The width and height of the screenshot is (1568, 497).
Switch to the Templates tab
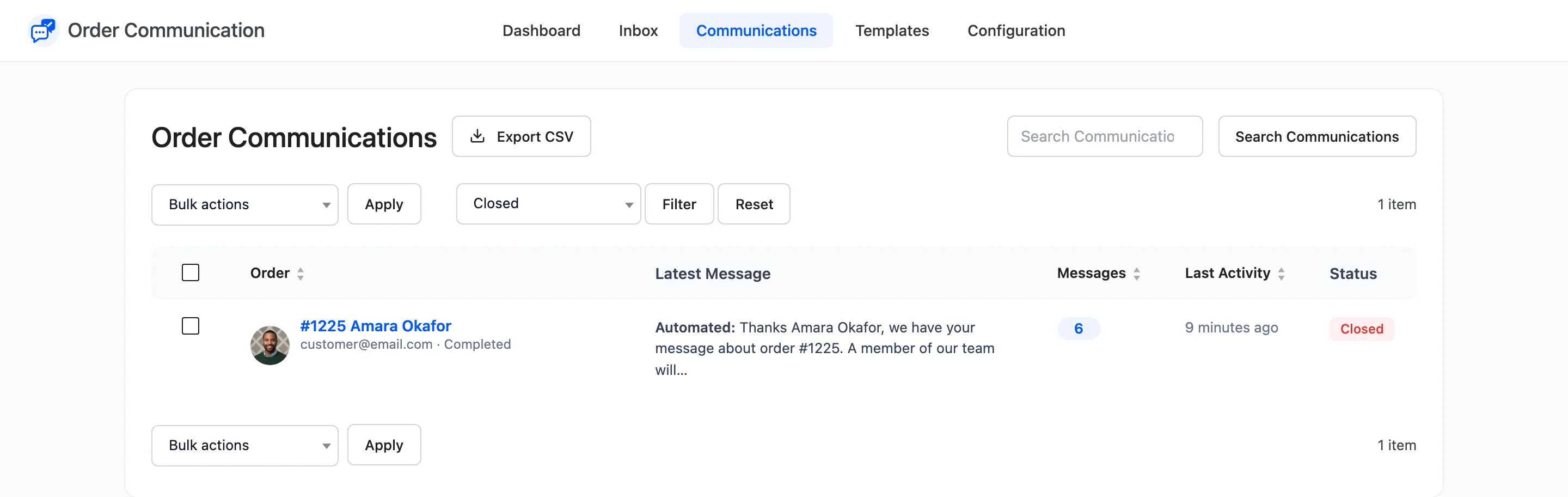tap(892, 31)
